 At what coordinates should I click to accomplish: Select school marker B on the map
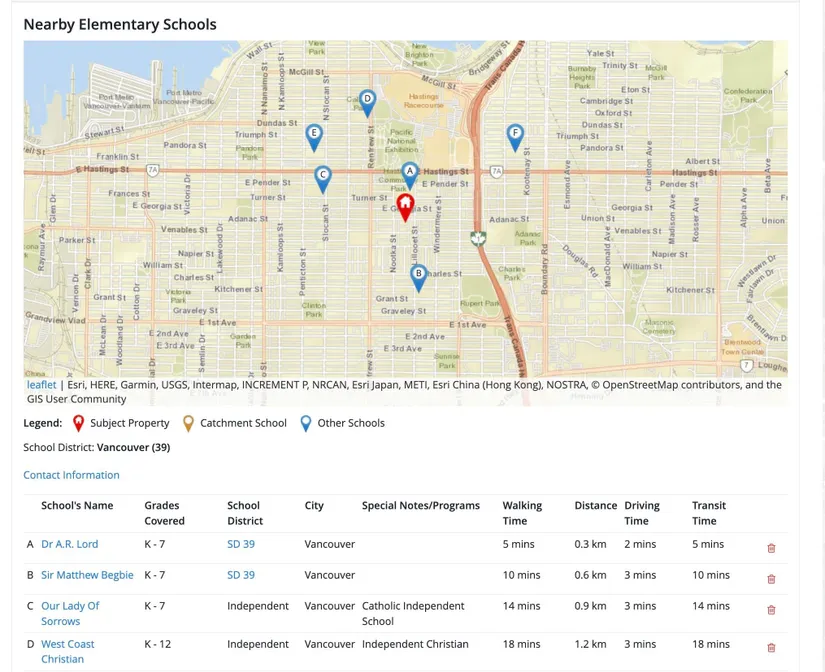(418, 276)
